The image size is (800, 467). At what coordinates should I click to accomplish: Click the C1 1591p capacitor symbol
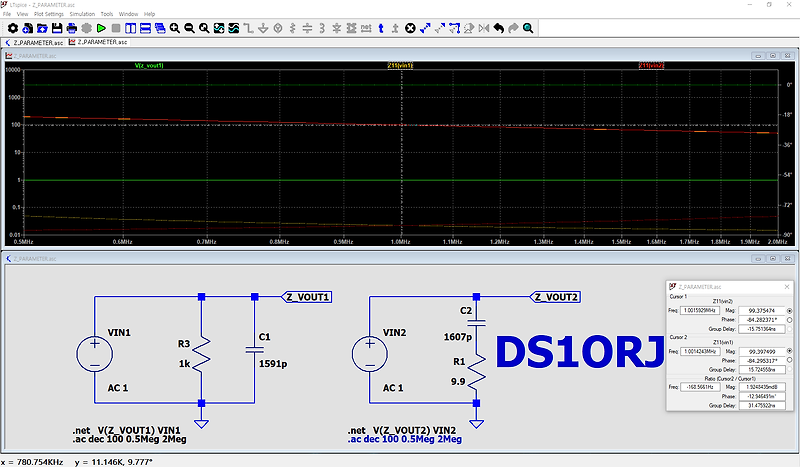click(255, 350)
